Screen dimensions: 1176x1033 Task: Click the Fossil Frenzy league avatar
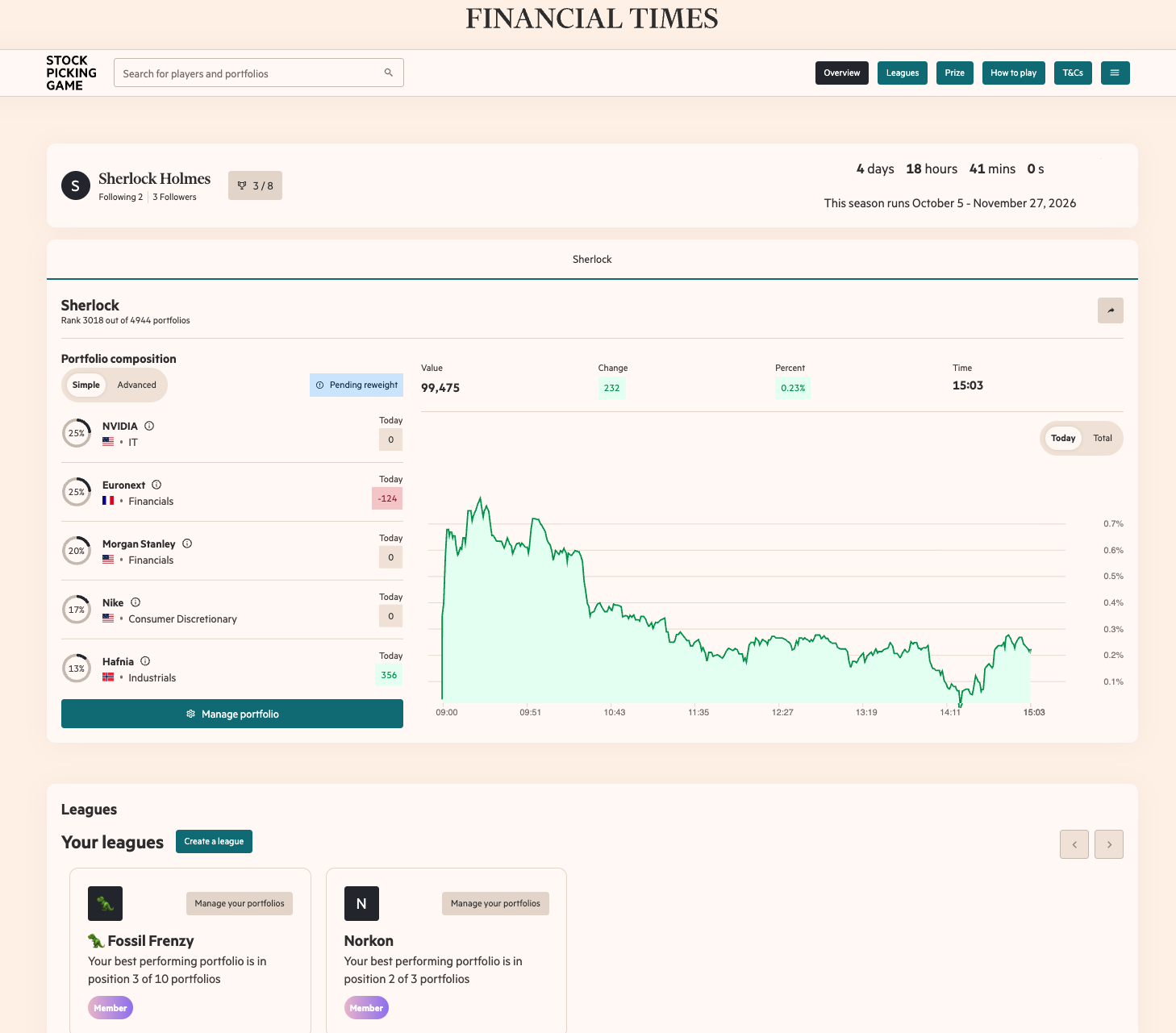(x=106, y=903)
